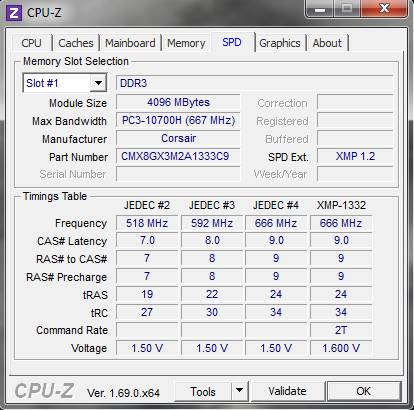Click the Module Size label
The width and height of the screenshot is (414, 410).
[x=78, y=103]
